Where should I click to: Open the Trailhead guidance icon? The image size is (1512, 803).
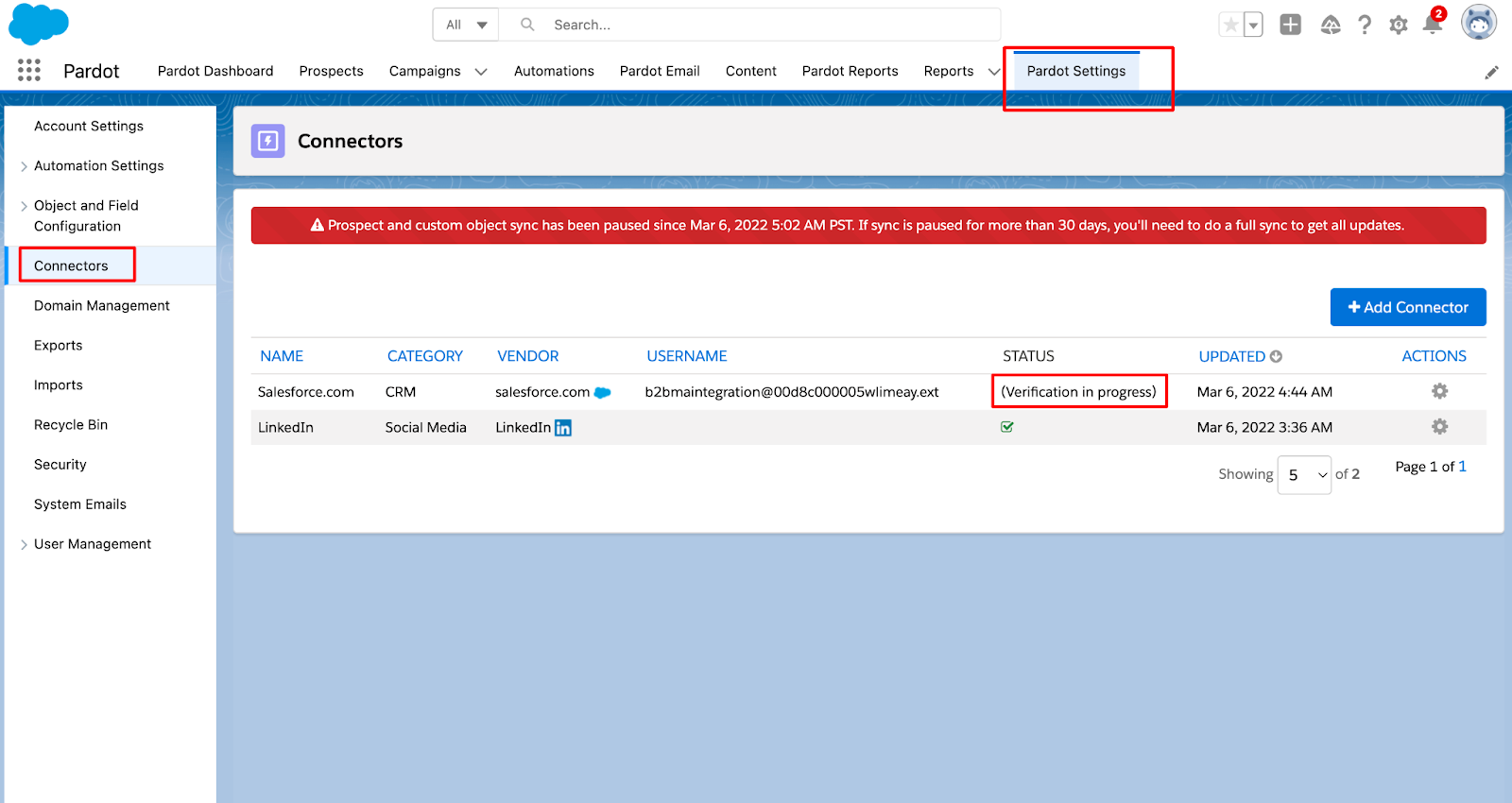point(1331,26)
